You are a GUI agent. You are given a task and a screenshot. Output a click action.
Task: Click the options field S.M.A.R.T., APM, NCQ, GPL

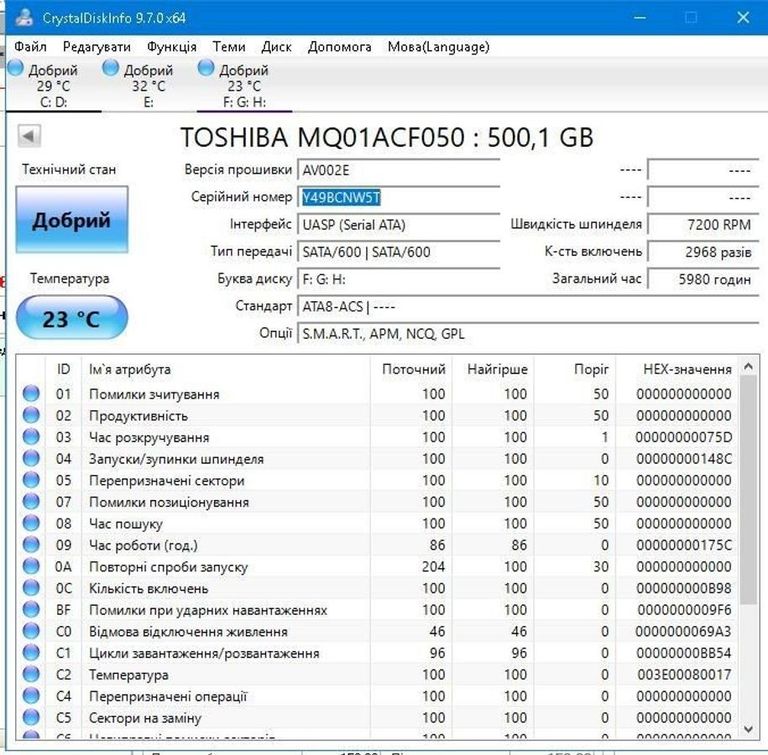click(528, 334)
